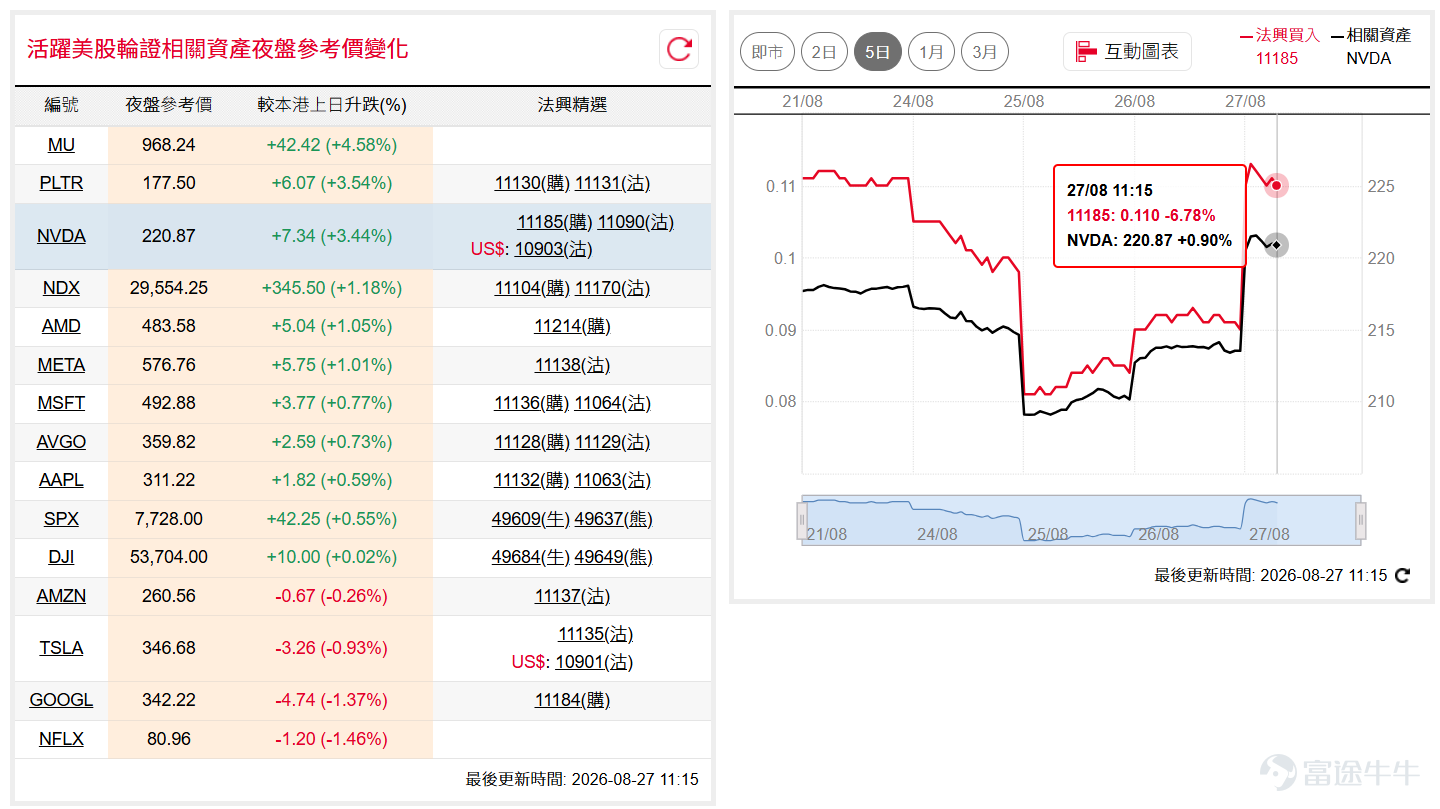The height and width of the screenshot is (809, 1440).
Task: Open the AMZN ticker link
Action: click(61, 596)
